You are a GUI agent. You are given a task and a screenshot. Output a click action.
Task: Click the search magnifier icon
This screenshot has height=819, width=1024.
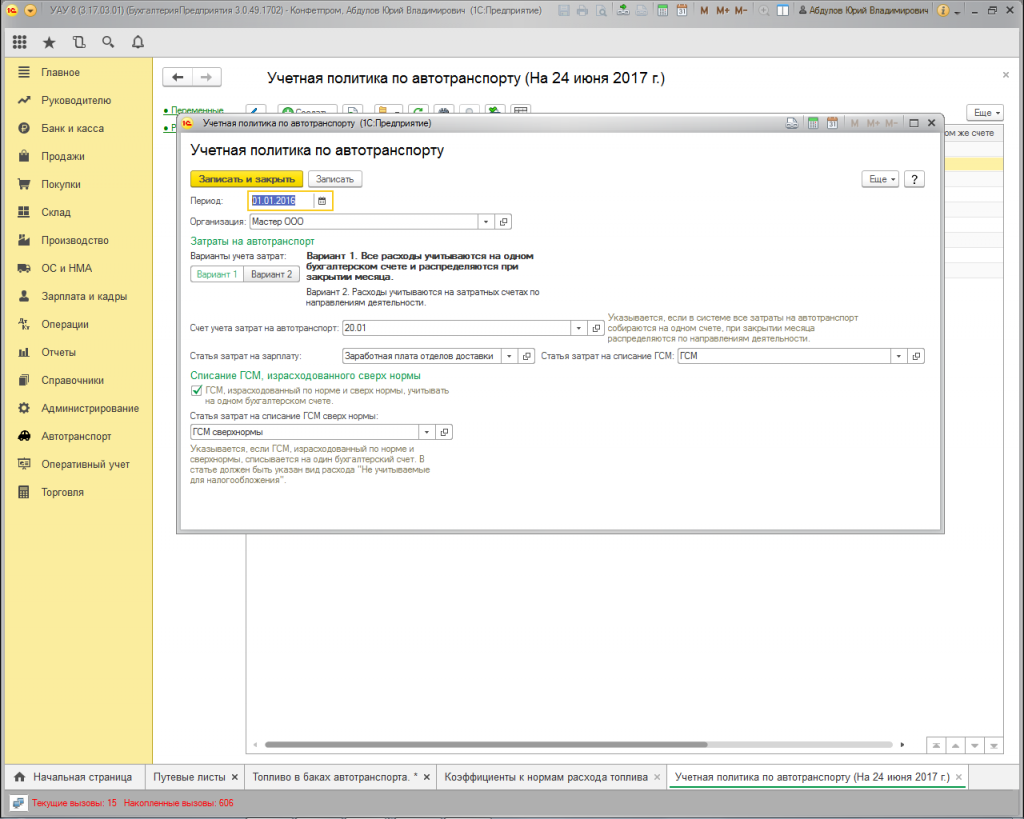click(x=108, y=42)
